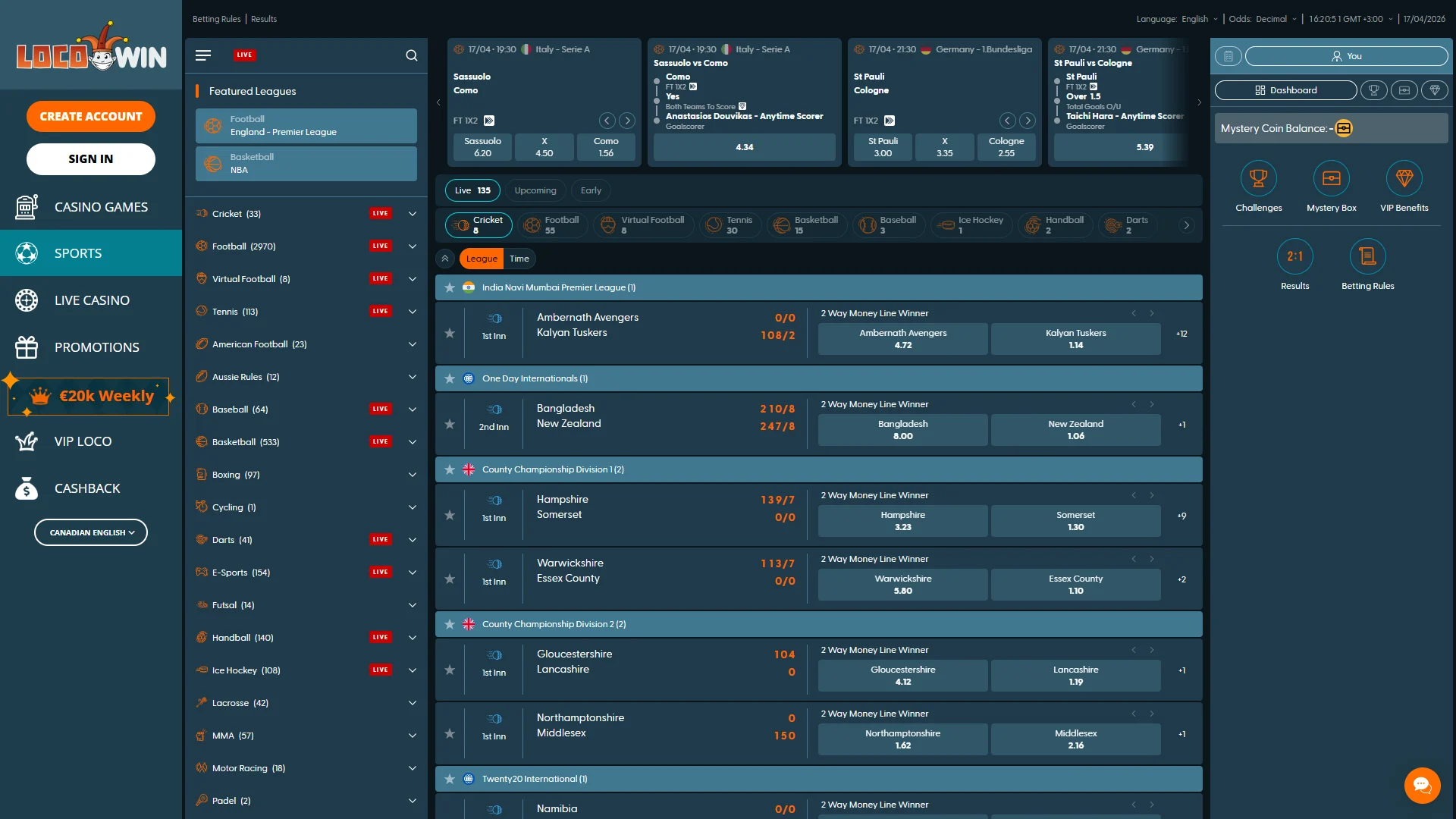Viewport: 1456px width, 819px height.
Task: Favorite the Bangladesh vs New Zealand match
Action: tap(450, 424)
